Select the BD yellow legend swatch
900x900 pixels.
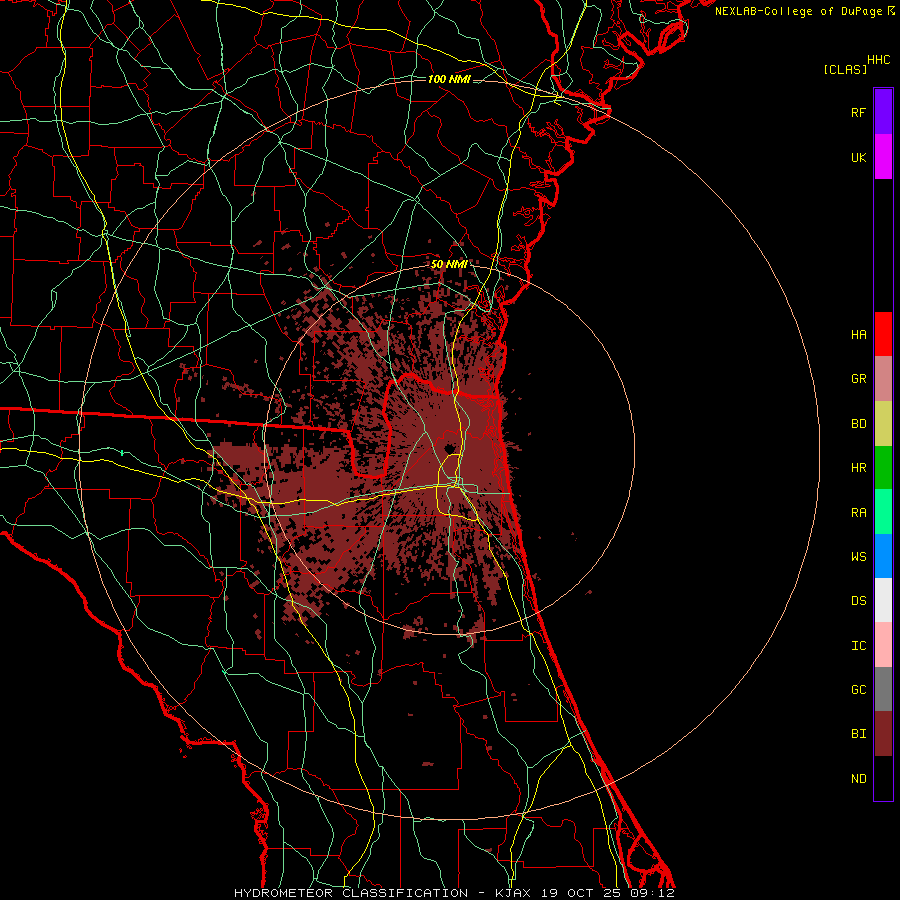[883, 423]
